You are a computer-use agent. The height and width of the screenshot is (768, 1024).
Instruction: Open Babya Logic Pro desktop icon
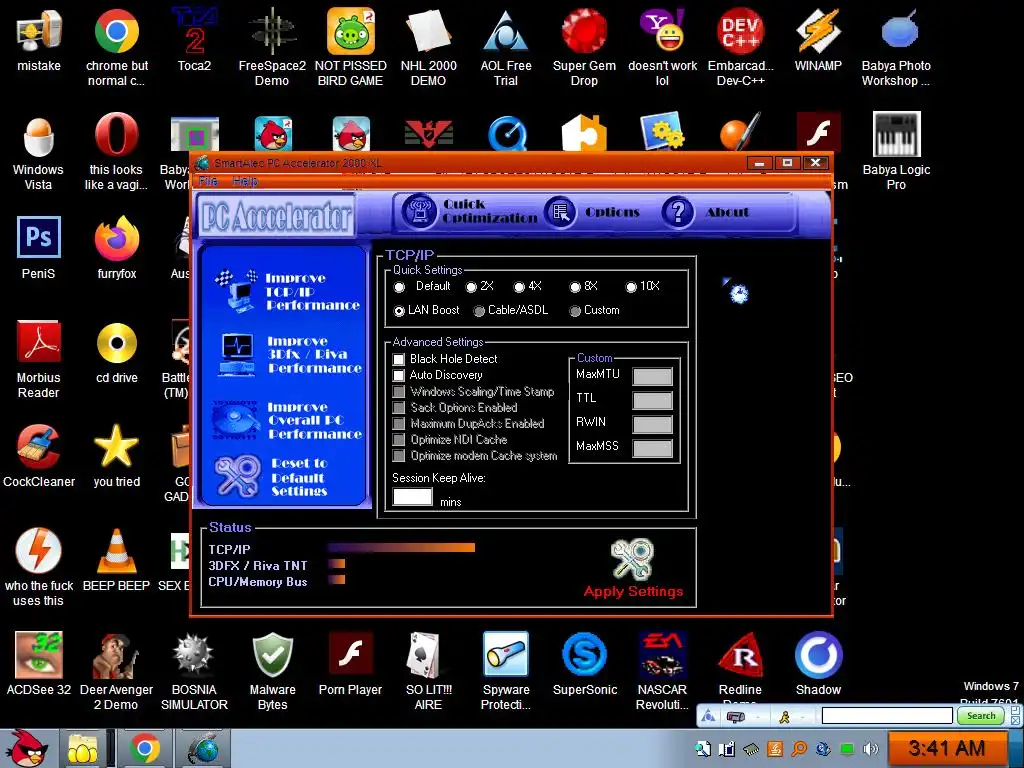click(x=896, y=152)
